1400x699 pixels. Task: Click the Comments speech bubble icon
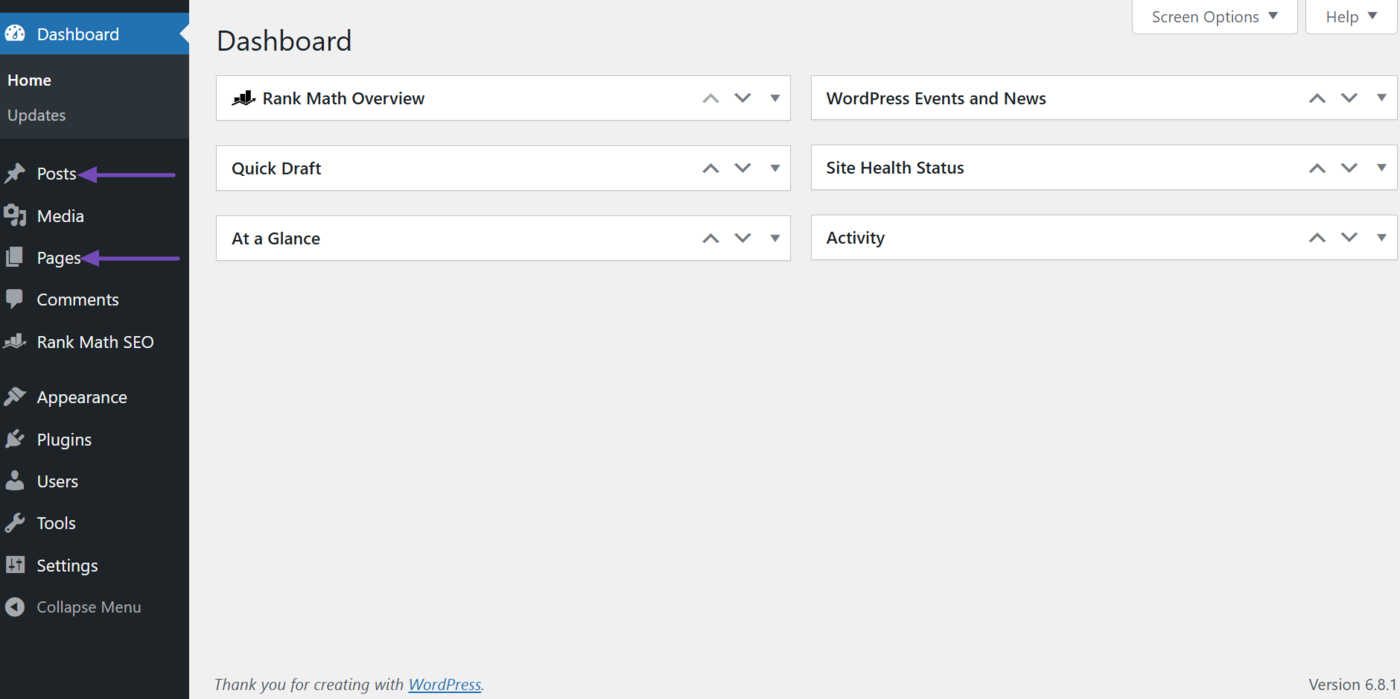pos(15,300)
